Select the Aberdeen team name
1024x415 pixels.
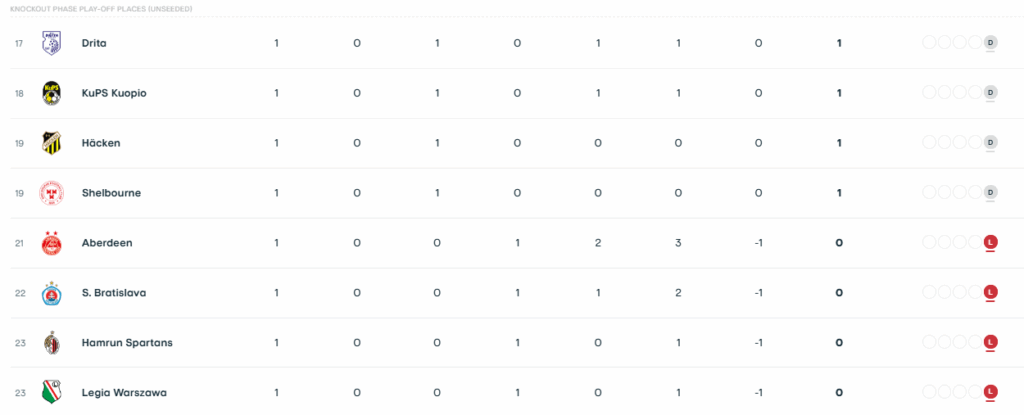pyautogui.click(x=107, y=243)
